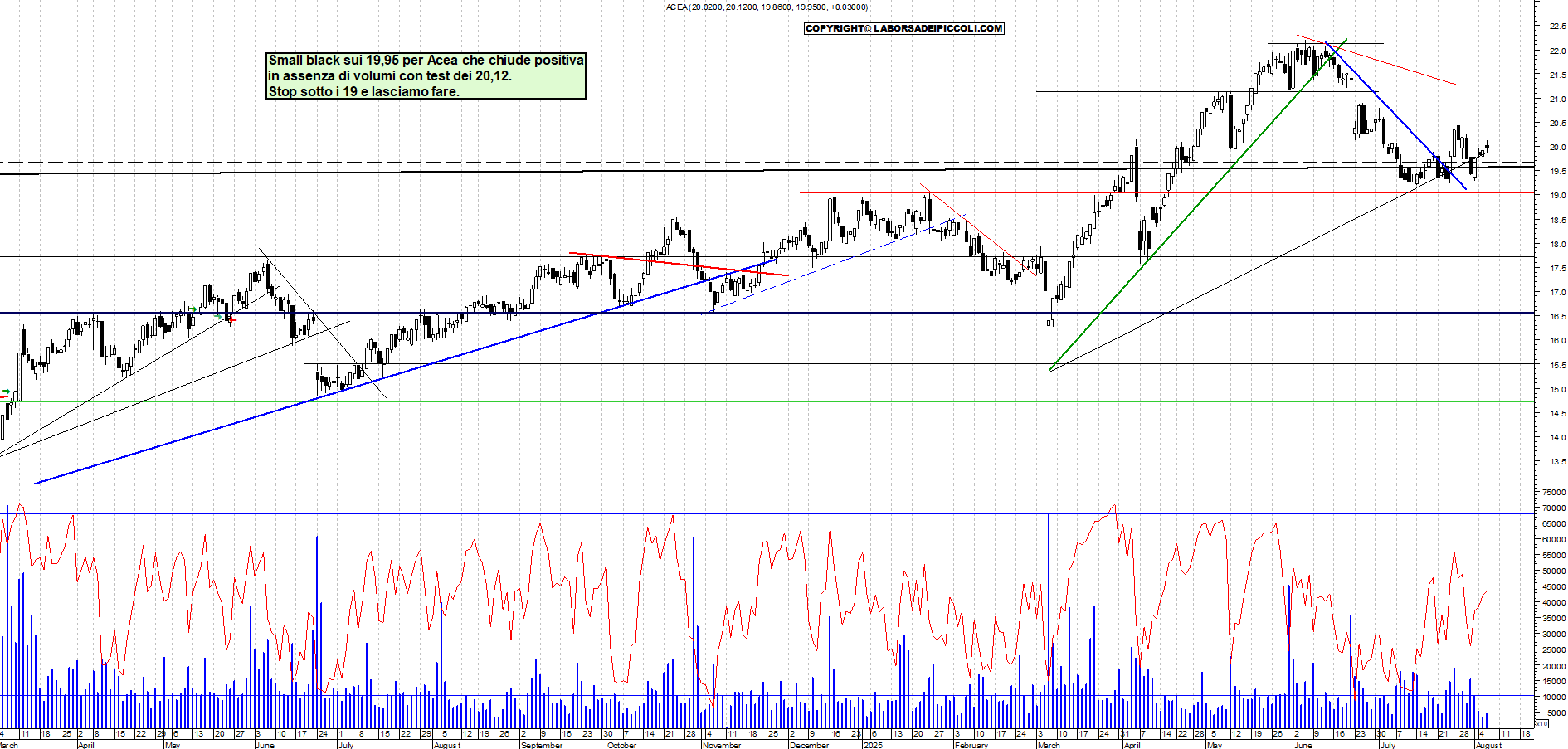Click the December month label on time axis
The width and height of the screenshot is (1568, 749).
click(x=809, y=745)
